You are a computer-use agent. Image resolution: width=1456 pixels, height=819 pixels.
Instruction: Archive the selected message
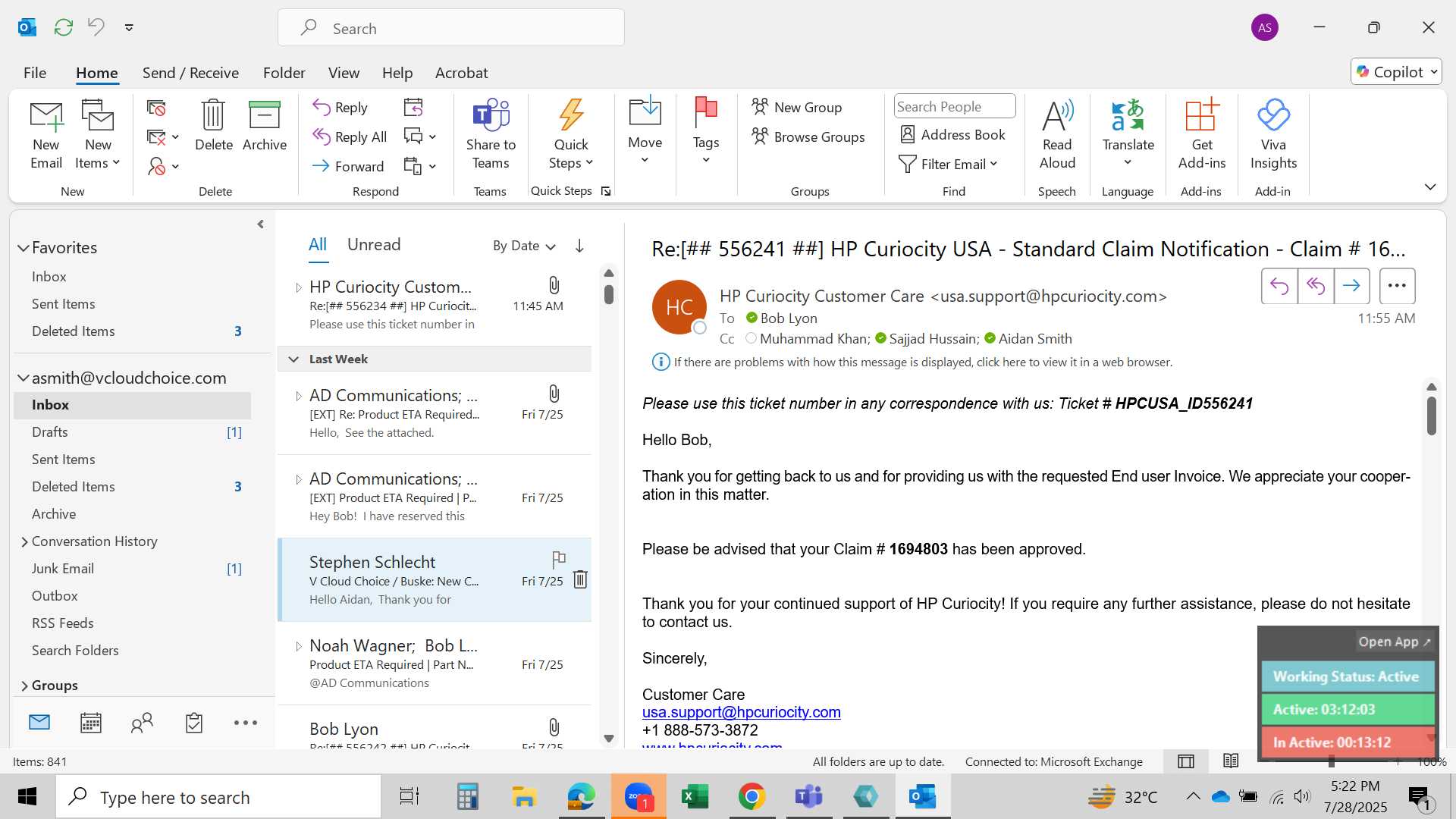click(265, 126)
